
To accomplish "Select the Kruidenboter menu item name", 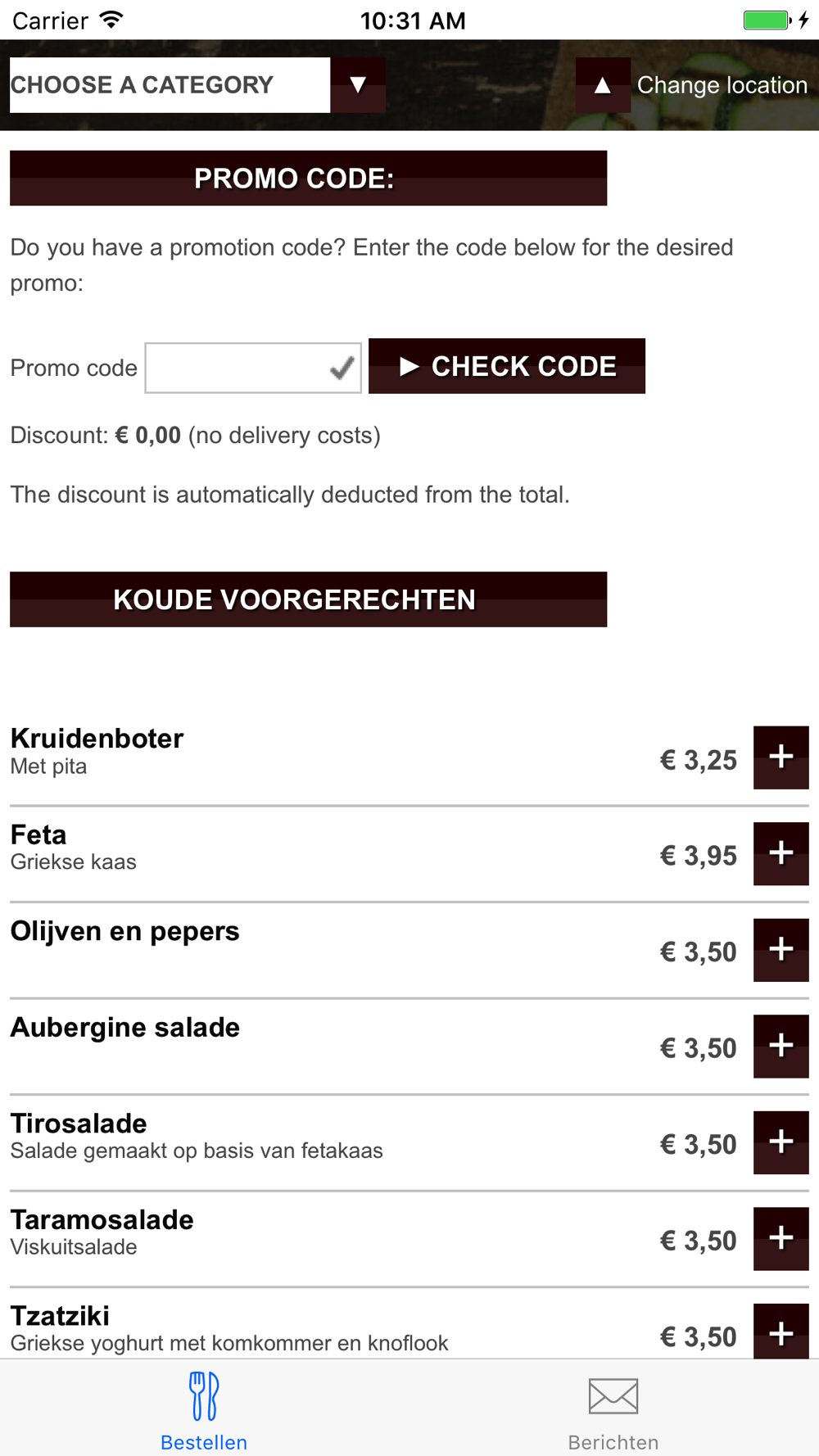I will click(x=97, y=738).
